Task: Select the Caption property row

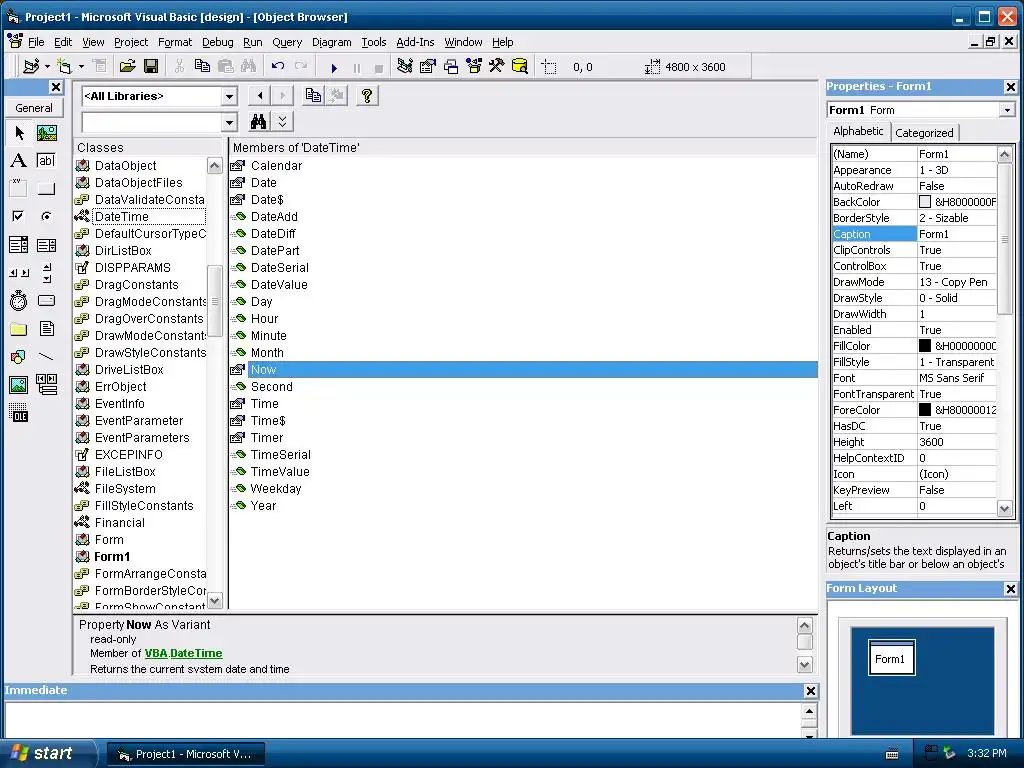Action: (914, 234)
